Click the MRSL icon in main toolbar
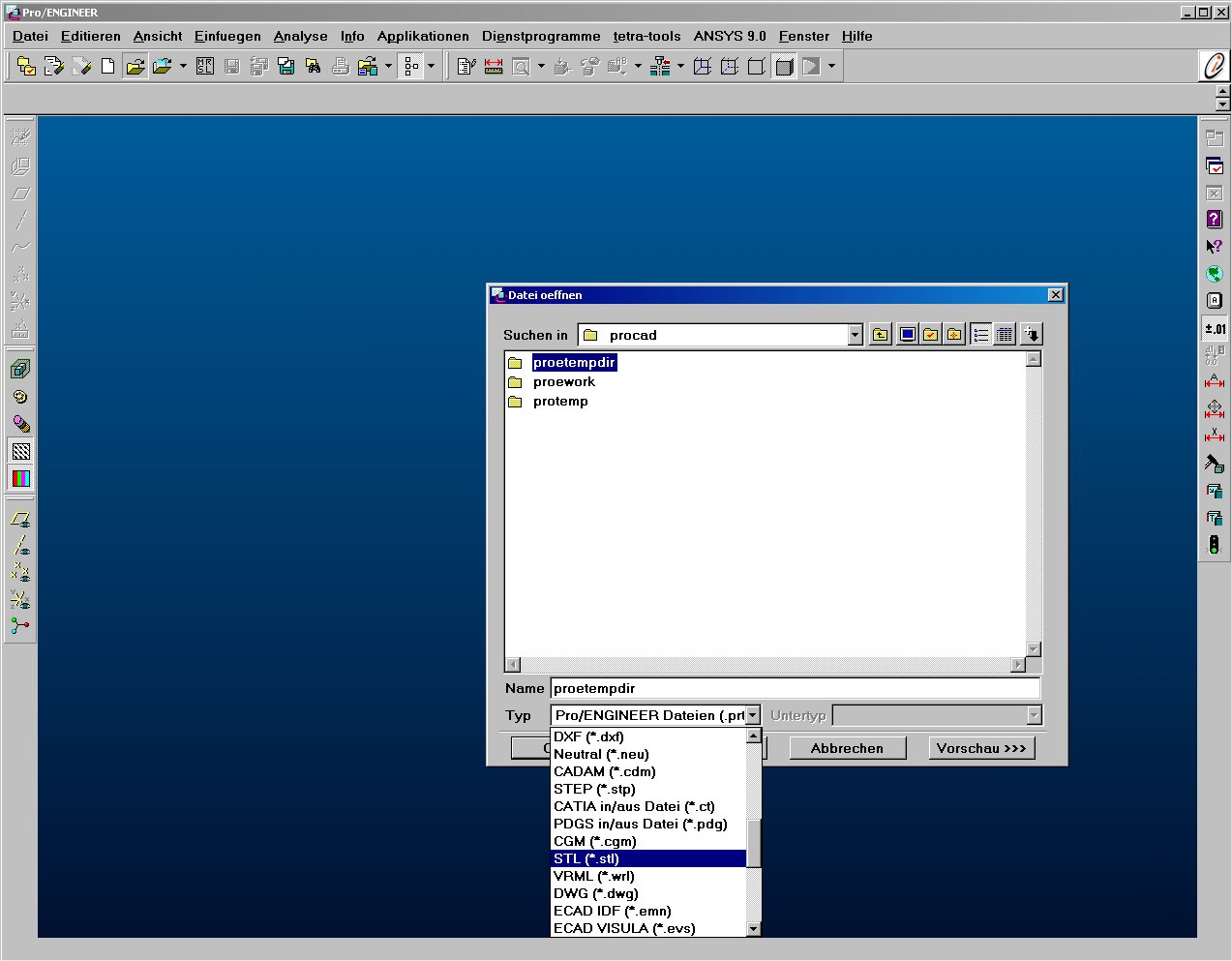Viewport: 1232px width, 961px height. pos(205,67)
